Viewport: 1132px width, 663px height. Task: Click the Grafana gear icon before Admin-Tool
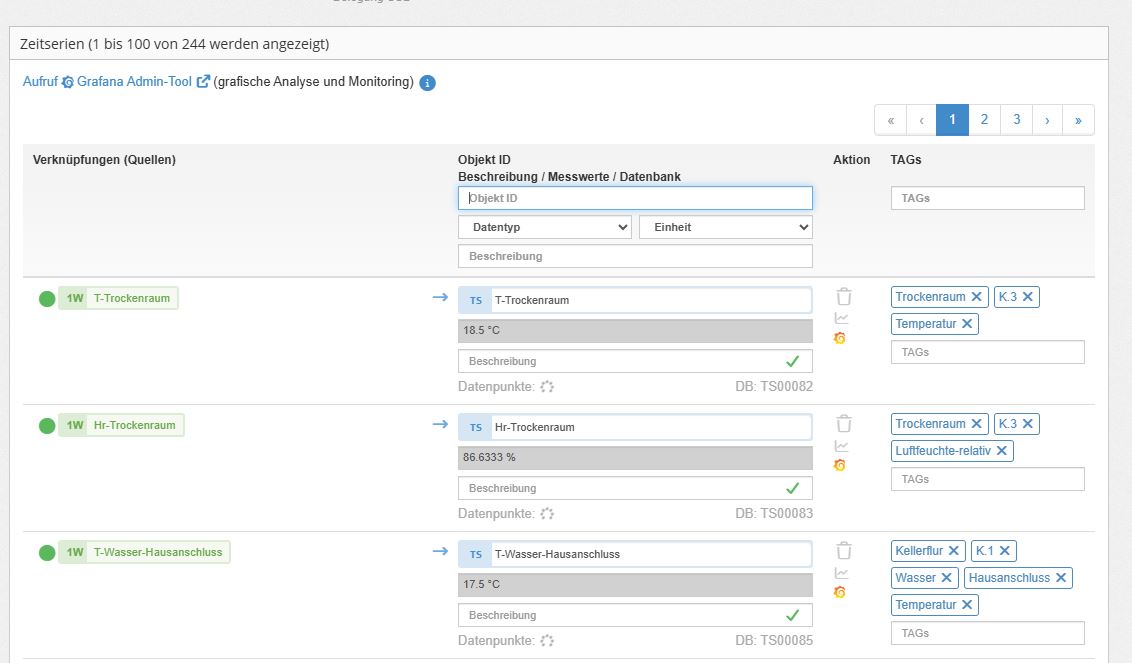click(x=68, y=82)
